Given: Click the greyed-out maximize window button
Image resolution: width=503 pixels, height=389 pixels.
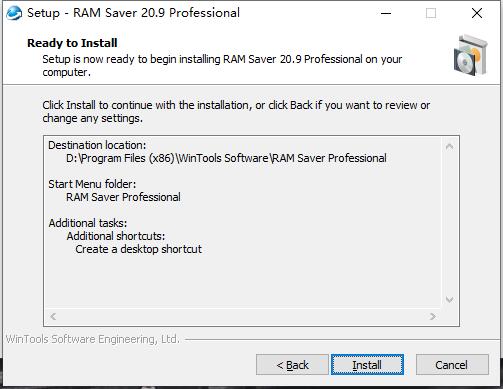Looking at the screenshot, I should pos(431,13).
